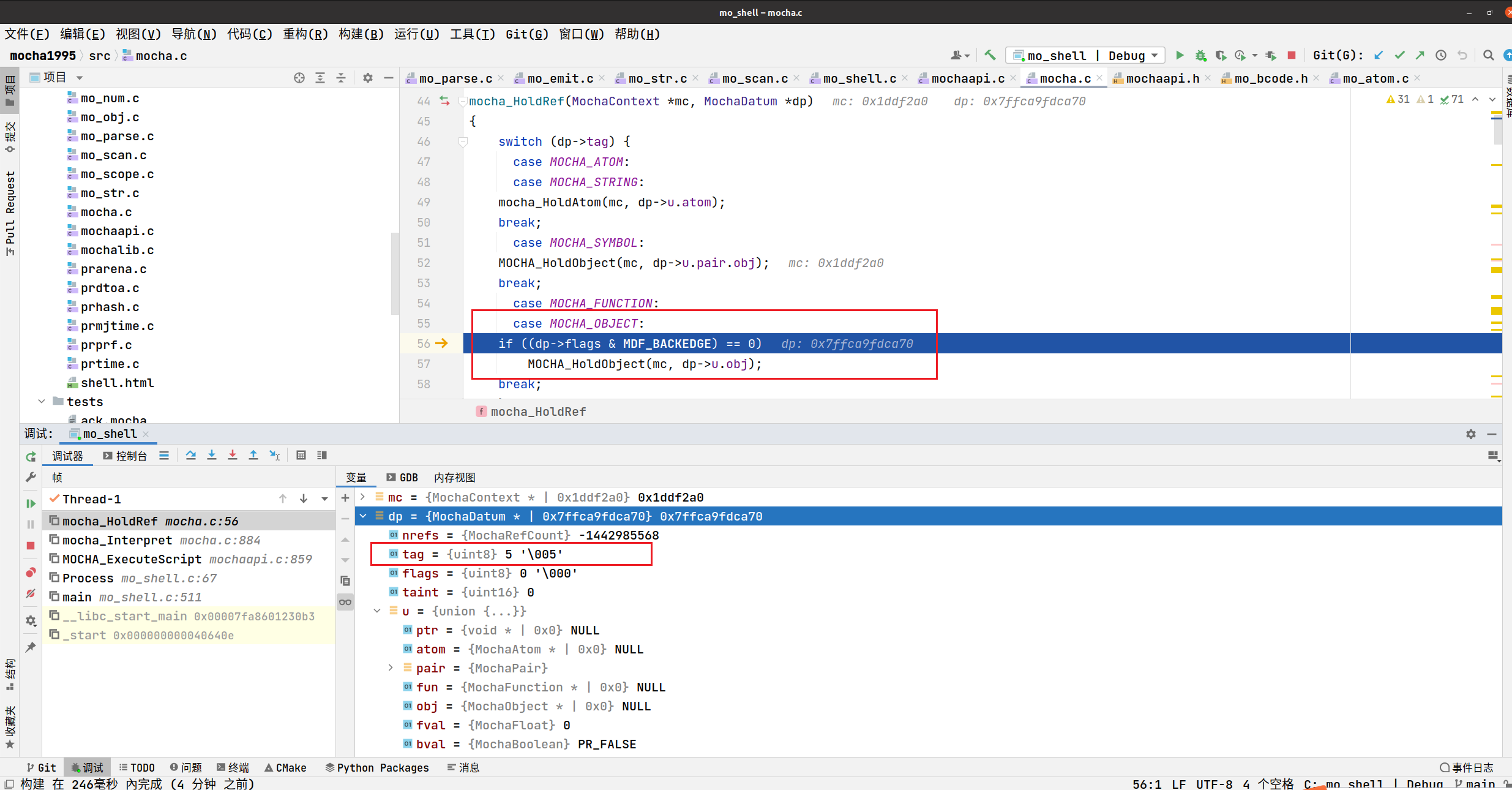The height and width of the screenshot is (790, 1512).
Task: Open the 文件(F) menu
Action: tap(28, 34)
